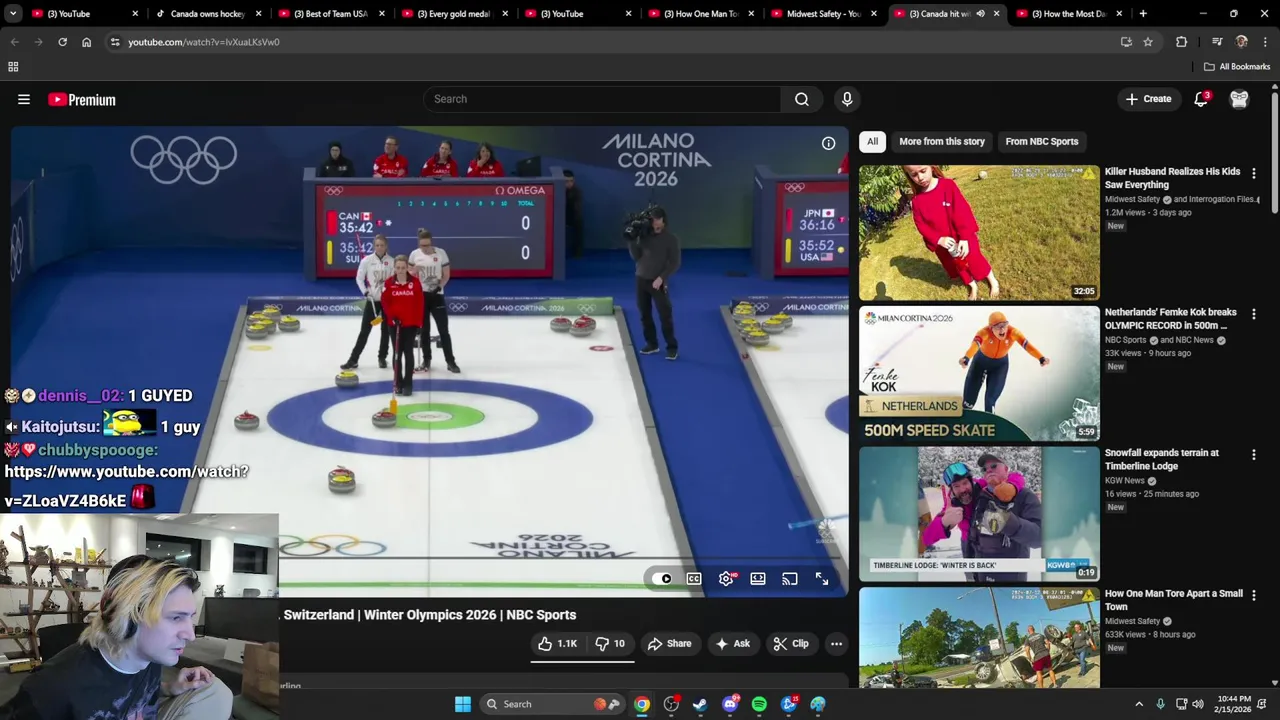Open the YouTube hamburger guide menu
Viewport: 1280px width, 720px height.
(24, 99)
